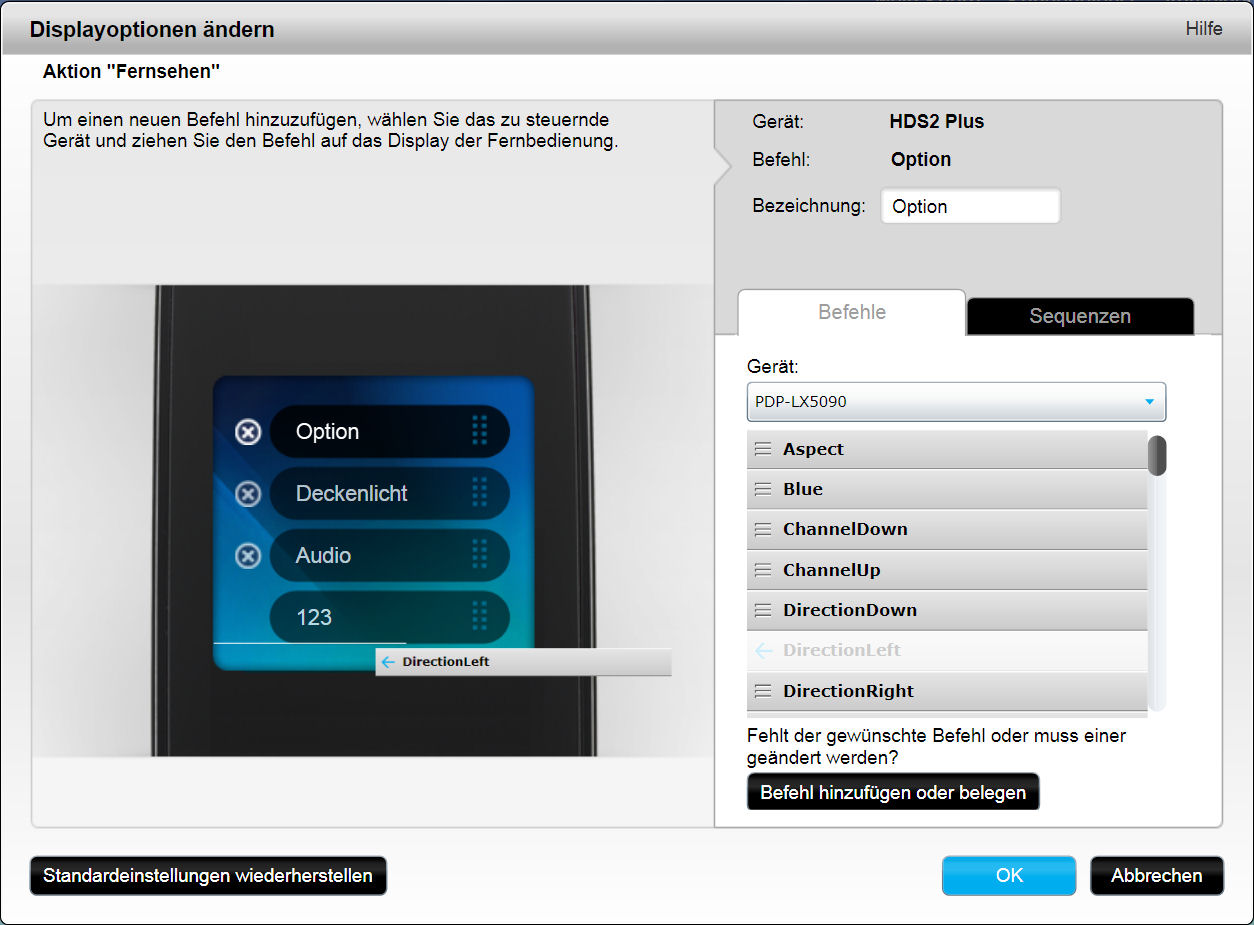The height and width of the screenshot is (925, 1254).
Task: Select the Befehle tab
Action: [x=852, y=312]
